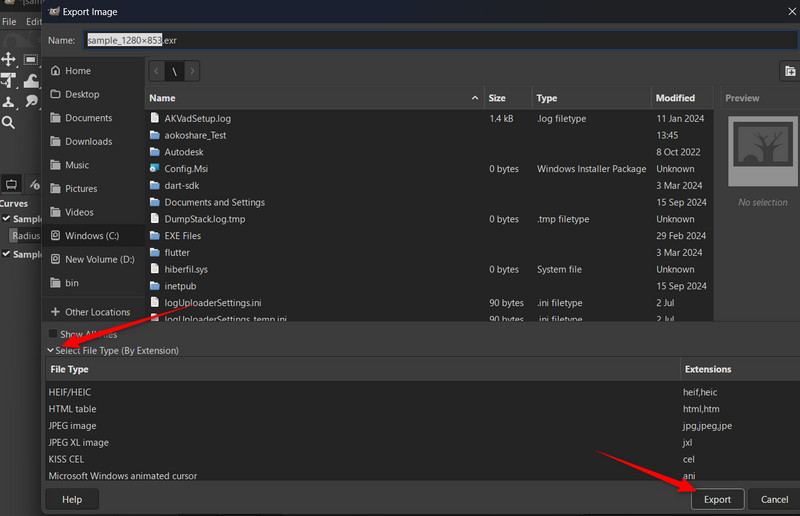
Task: Toggle the second Sample checkbox in Curves panel
Action: [6, 254]
